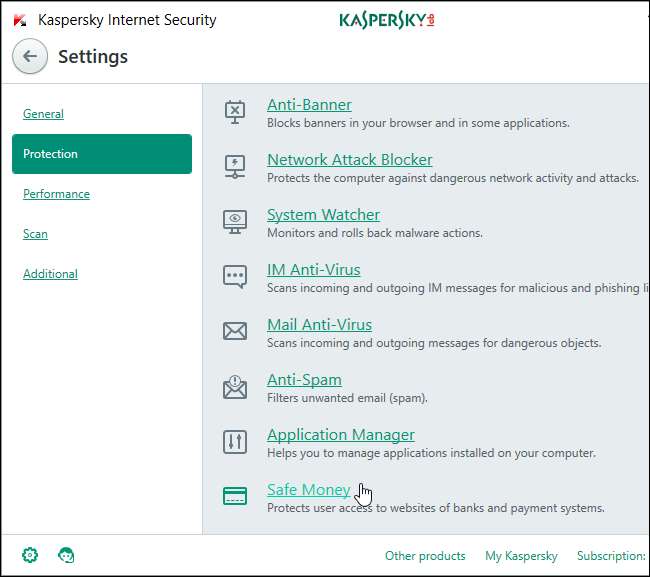Viewport: 650px width, 577px height.
Task: Click 'Scans incoming and outgoing IM messages' text
Action: [x=457, y=288]
